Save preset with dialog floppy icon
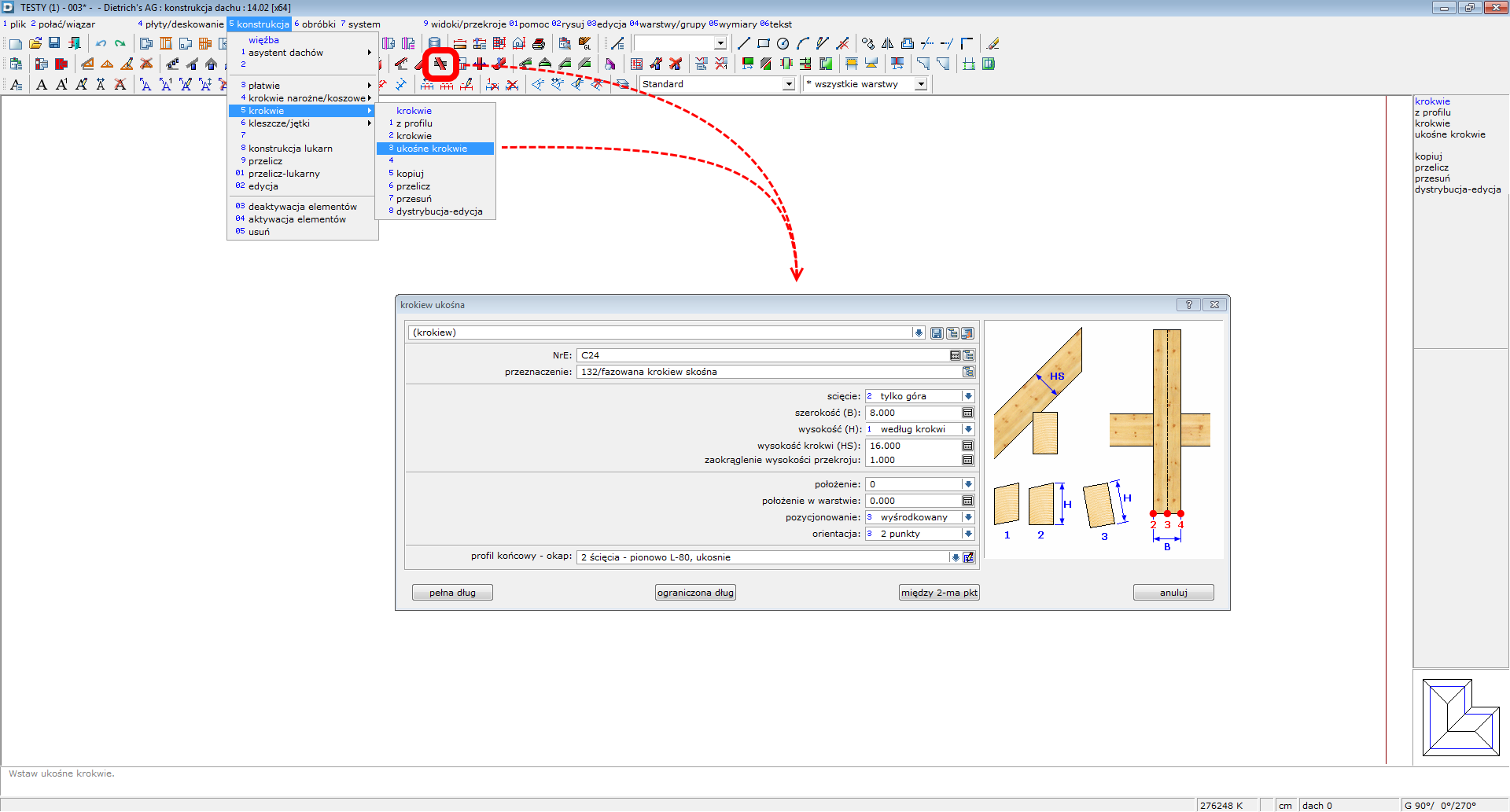1510x812 pixels. point(936,333)
